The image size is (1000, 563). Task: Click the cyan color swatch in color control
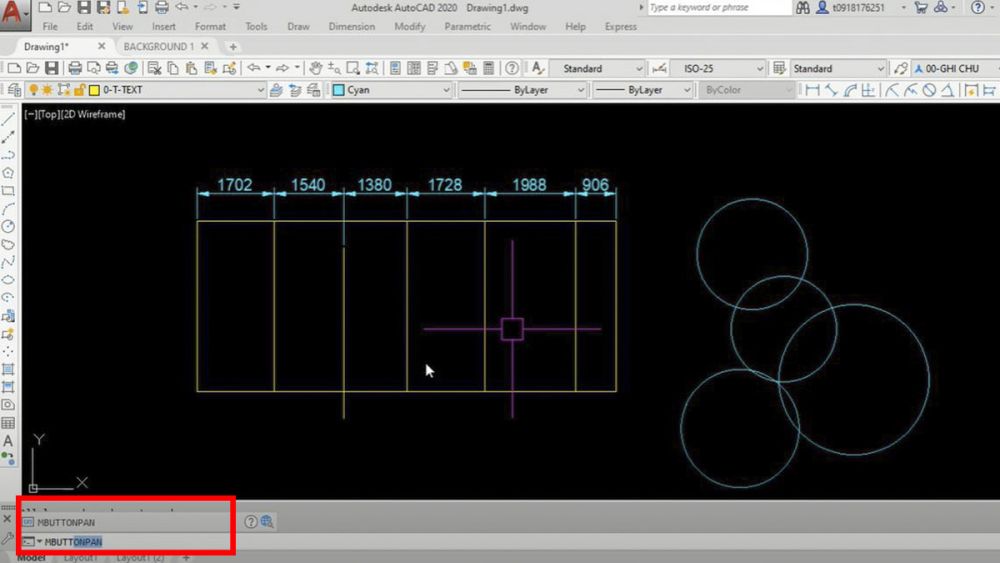click(339, 90)
